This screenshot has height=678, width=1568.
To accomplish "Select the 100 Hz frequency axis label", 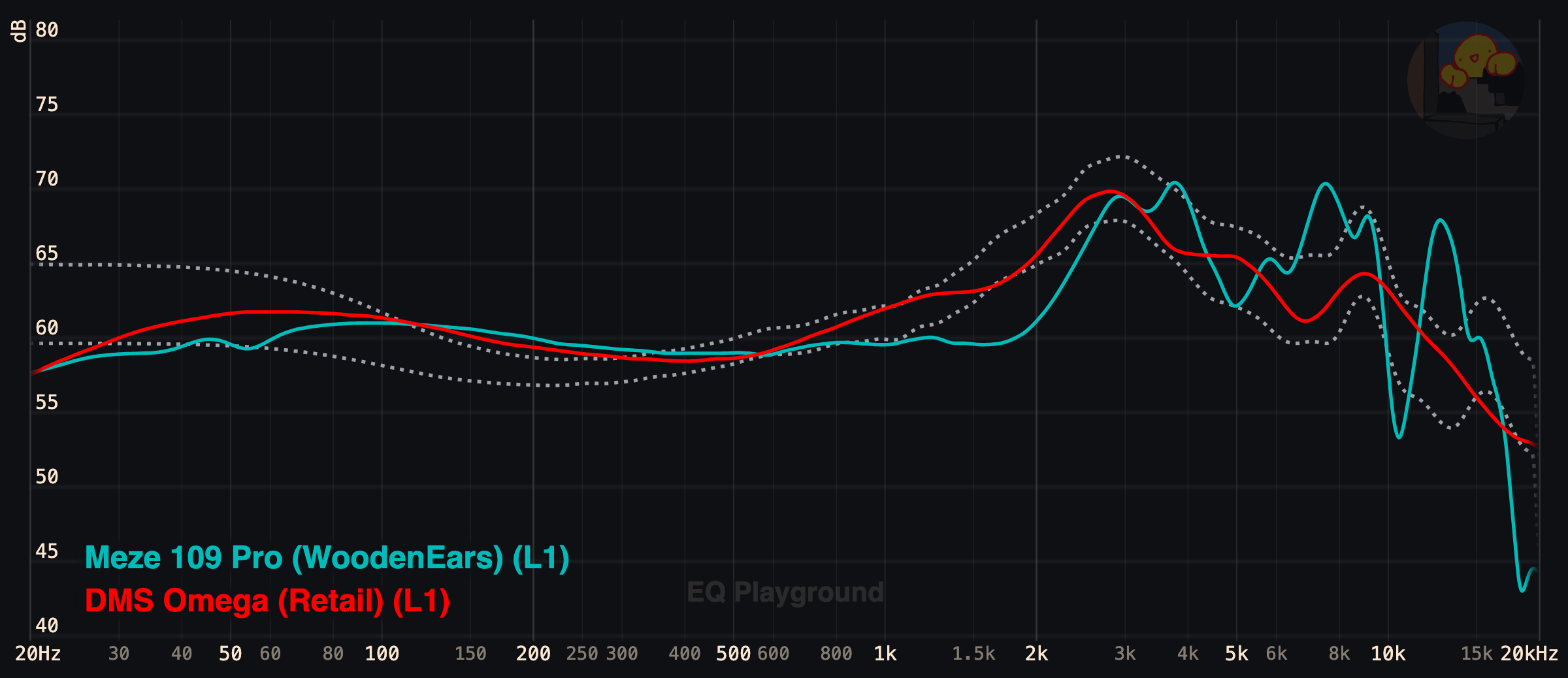I will tap(382, 654).
